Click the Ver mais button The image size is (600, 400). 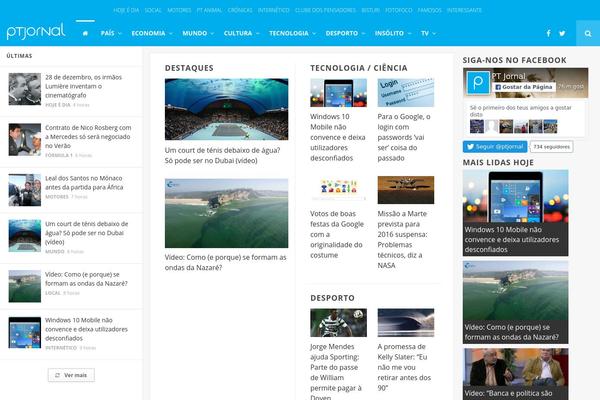pos(71,375)
